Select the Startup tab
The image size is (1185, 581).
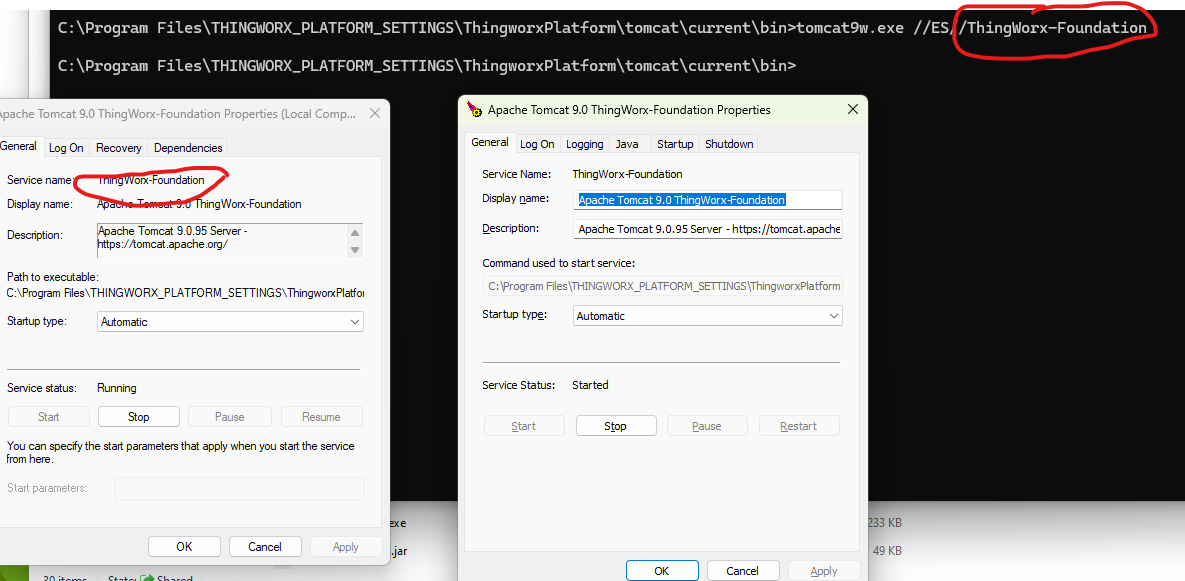[x=675, y=144]
